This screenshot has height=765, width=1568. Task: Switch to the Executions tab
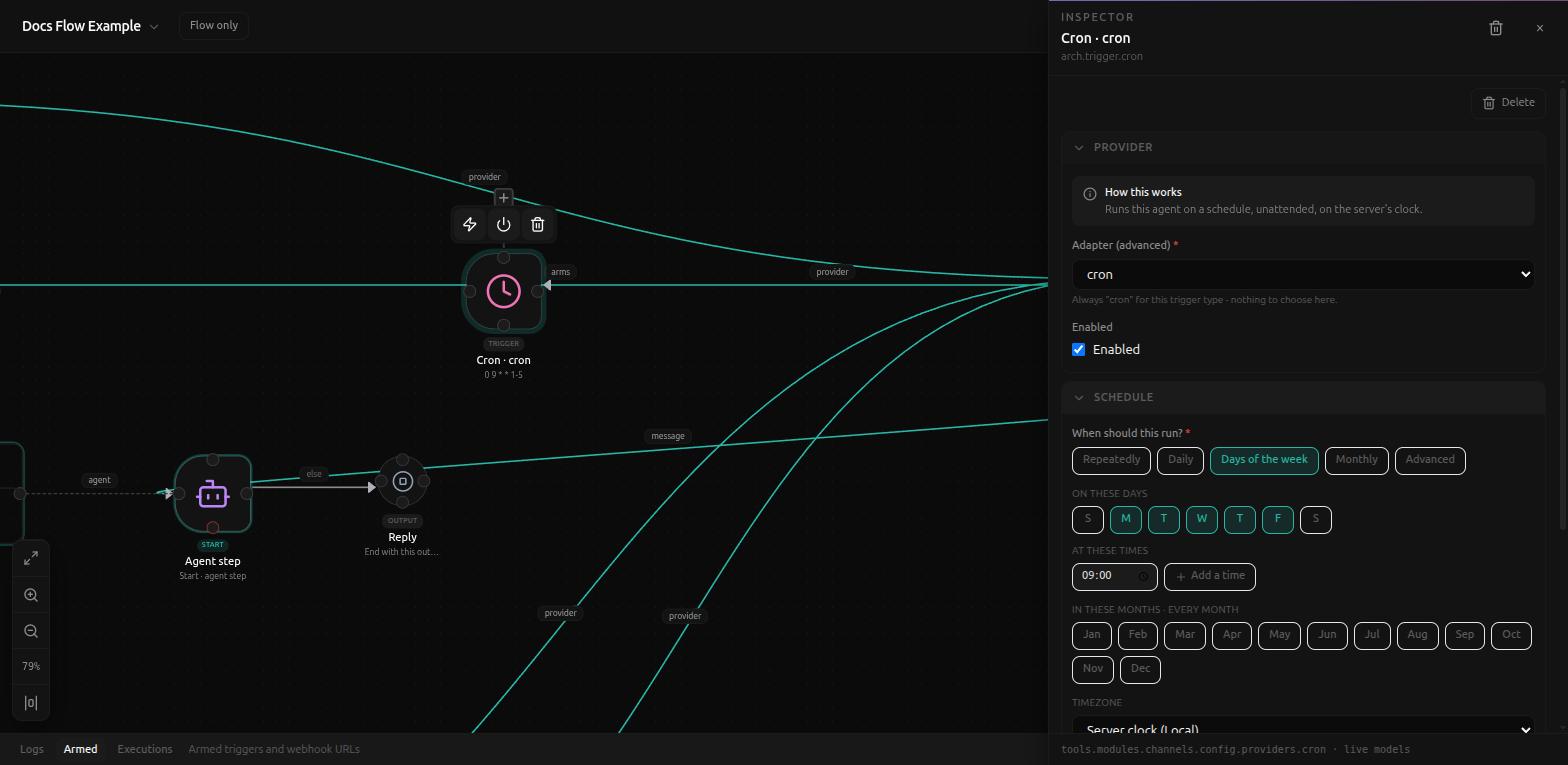(x=145, y=749)
